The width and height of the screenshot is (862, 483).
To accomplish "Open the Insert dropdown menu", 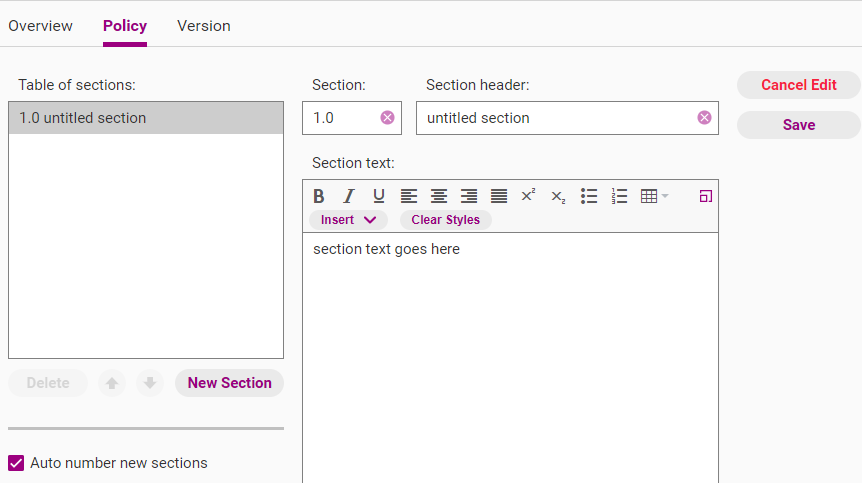I will [348, 220].
